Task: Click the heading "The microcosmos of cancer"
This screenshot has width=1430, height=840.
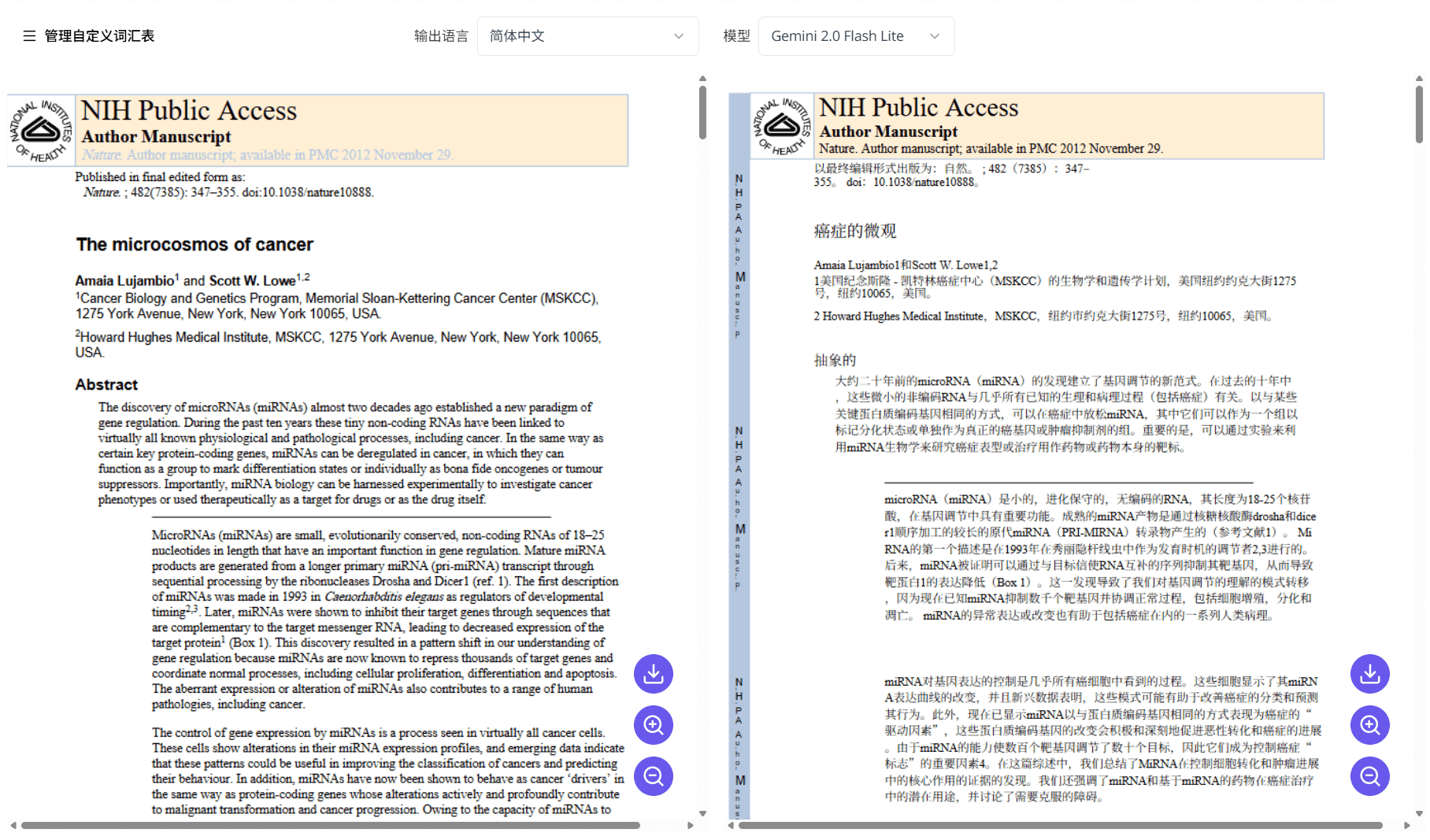Action: [194, 245]
